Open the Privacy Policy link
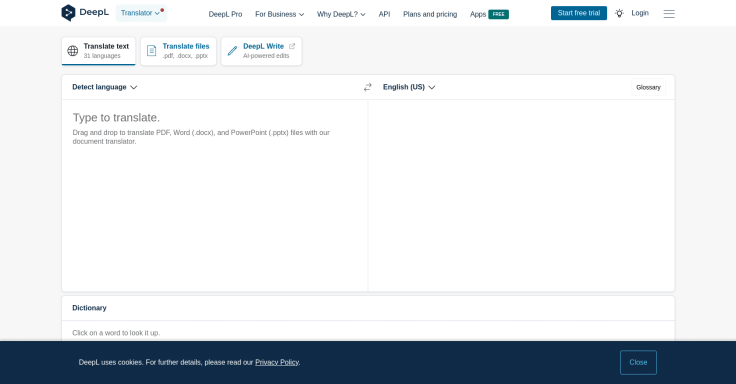736x384 pixels. (277, 362)
